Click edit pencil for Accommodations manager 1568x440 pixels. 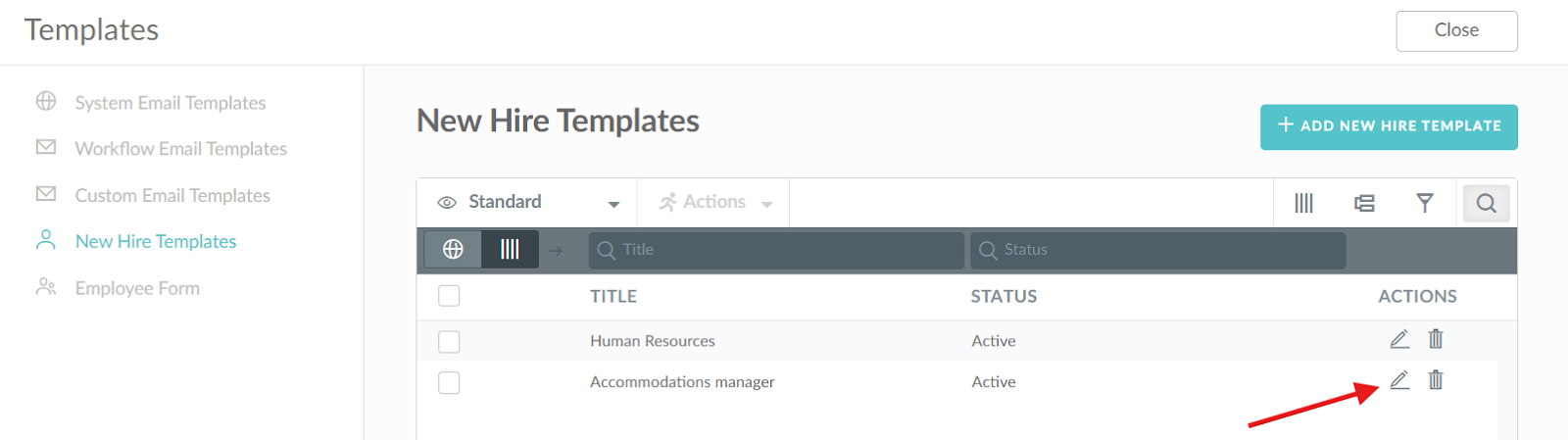click(1399, 380)
